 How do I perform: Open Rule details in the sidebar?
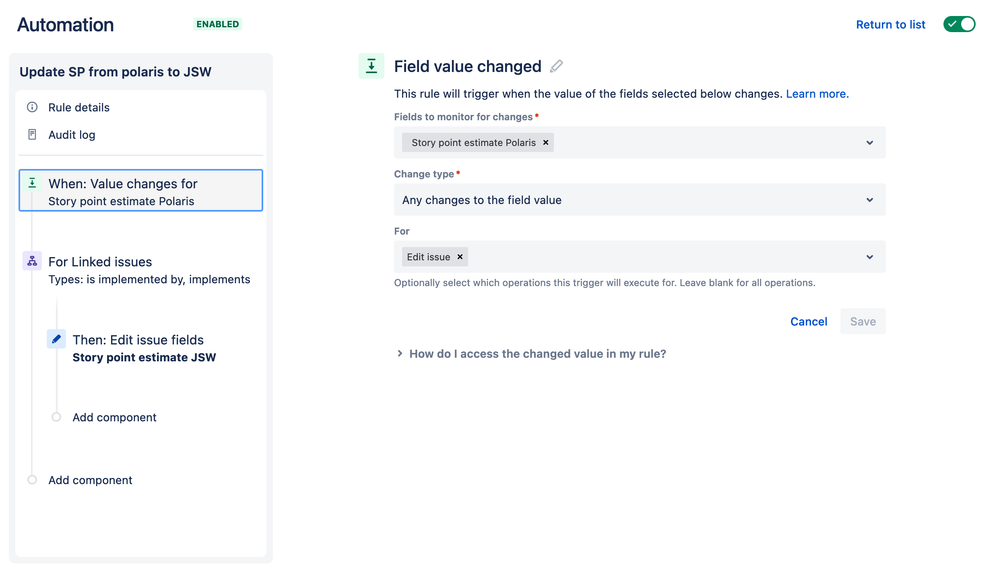point(79,107)
